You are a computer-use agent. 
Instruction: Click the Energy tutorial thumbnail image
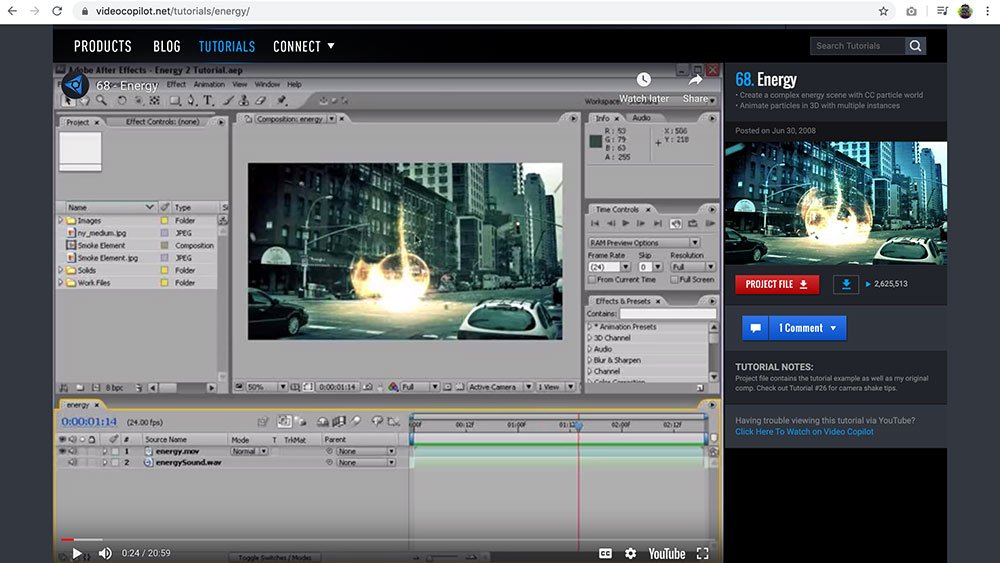click(835, 203)
